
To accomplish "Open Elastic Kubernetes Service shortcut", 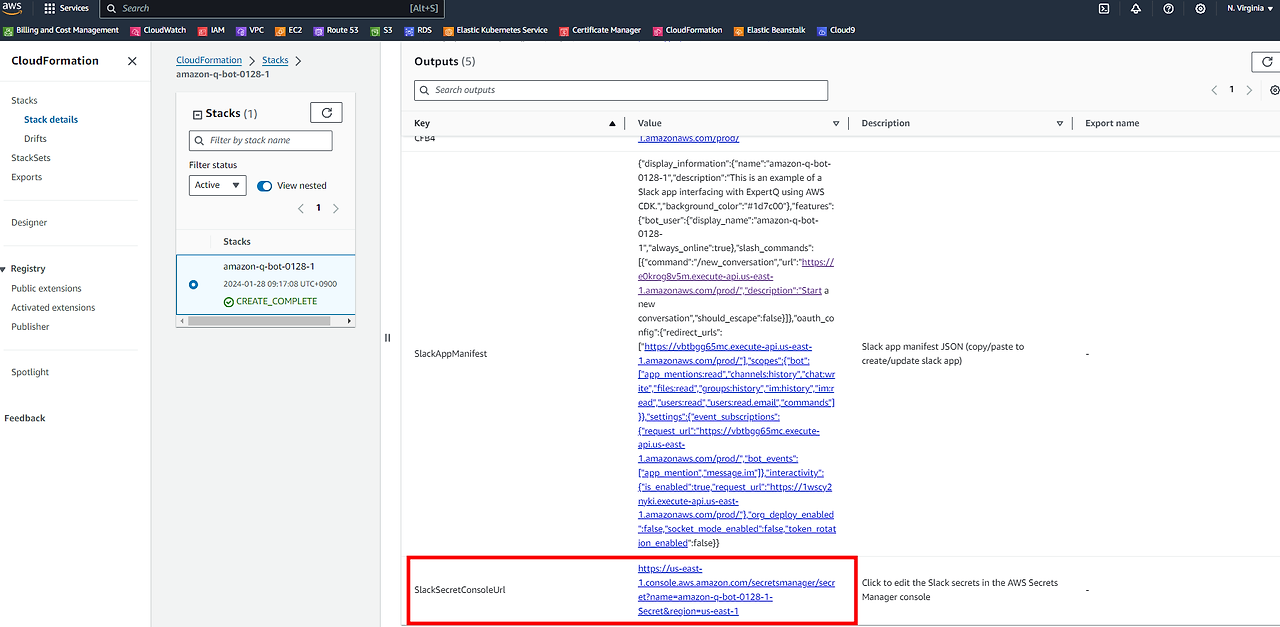I will coord(495,30).
